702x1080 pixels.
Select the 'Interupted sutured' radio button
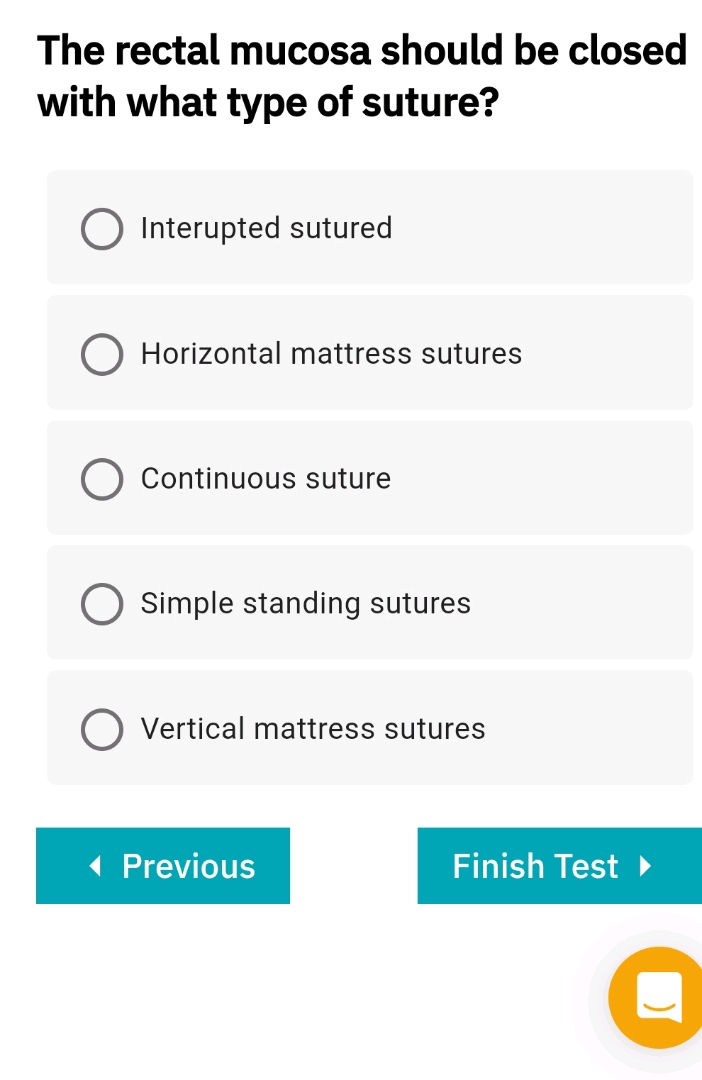(102, 229)
